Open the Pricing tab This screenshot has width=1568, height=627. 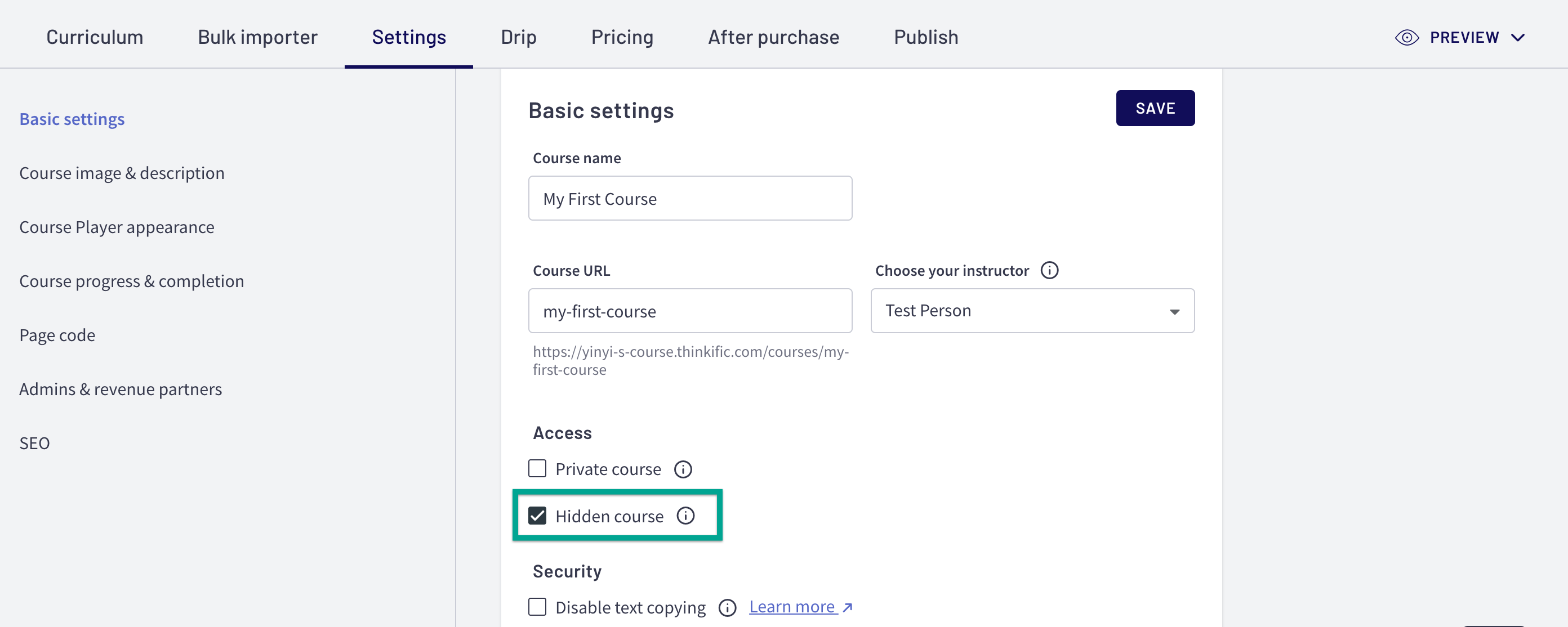point(622,37)
